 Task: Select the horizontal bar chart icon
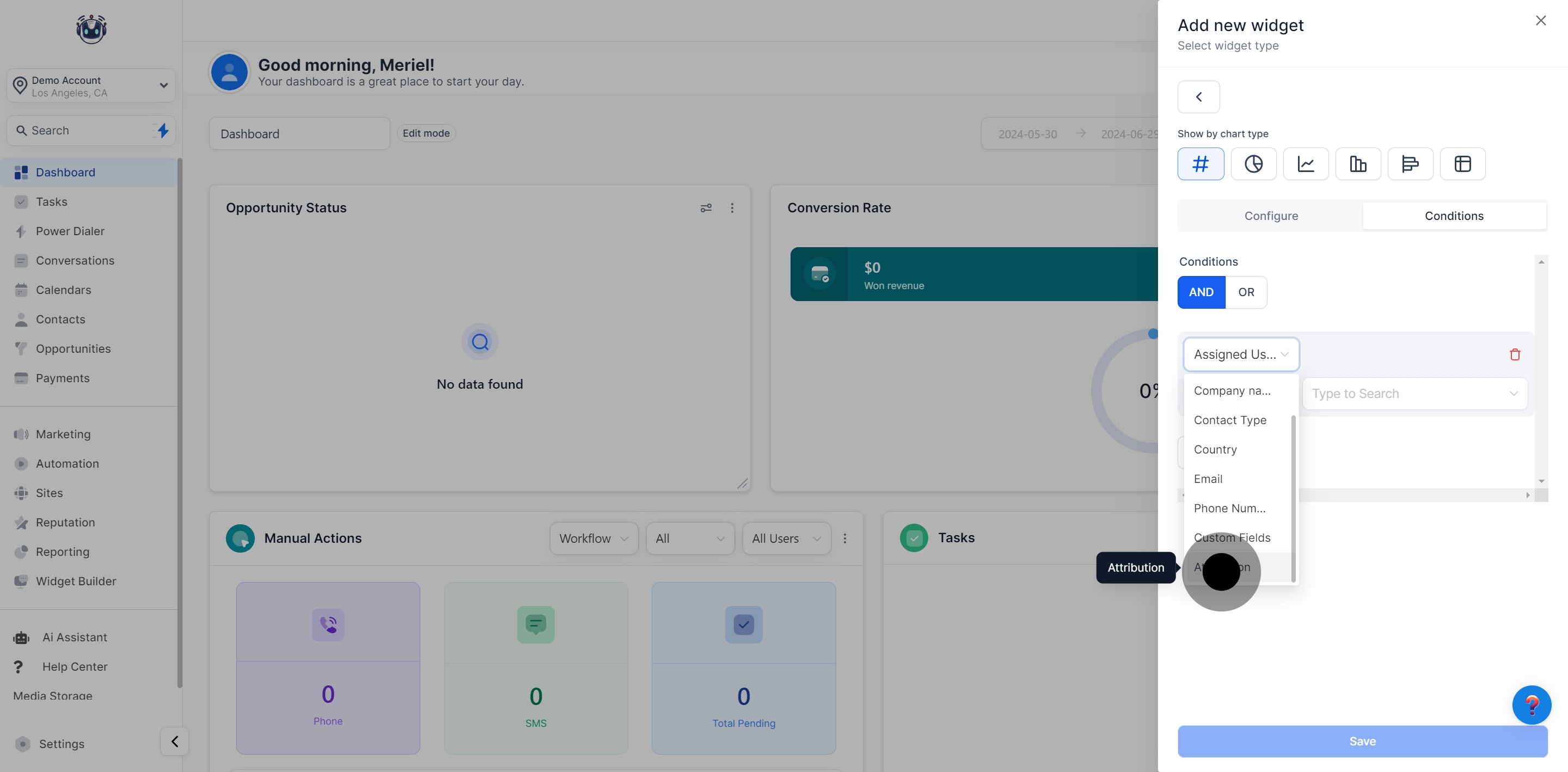pyautogui.click(x=1410, y=164)
